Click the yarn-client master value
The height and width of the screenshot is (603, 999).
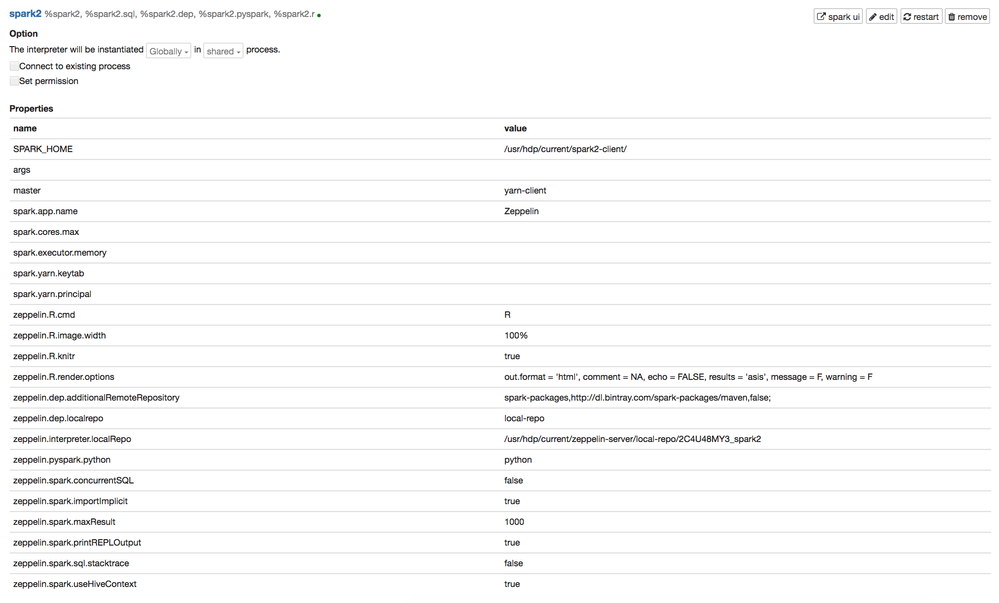point(525,190)
